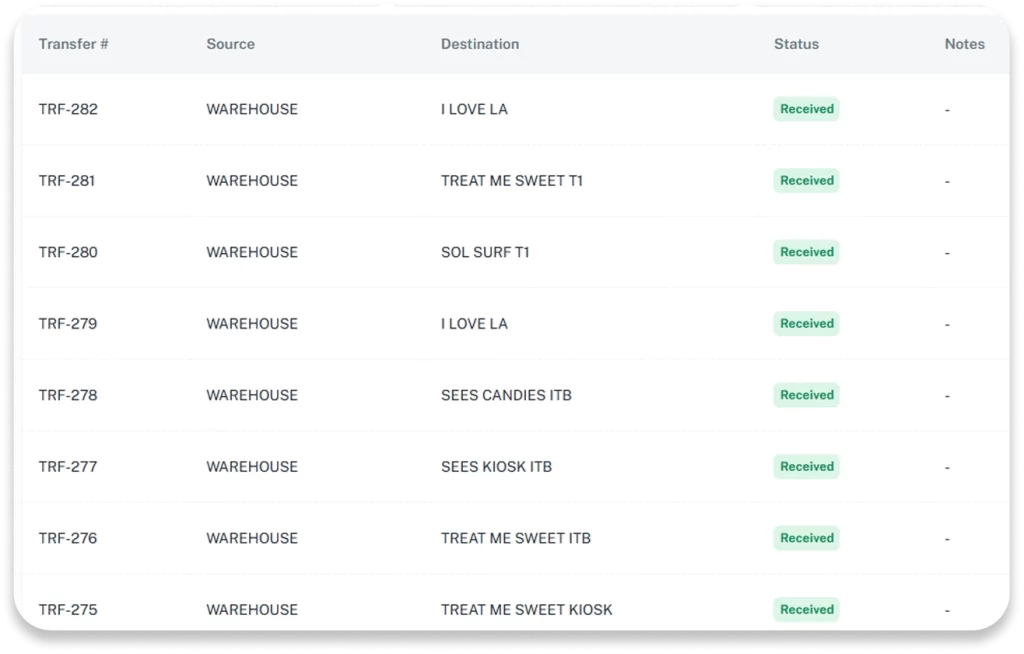Screen dimensions: 1024x654
Task: Click transfer number TRF-278
Action: [68, 395]
